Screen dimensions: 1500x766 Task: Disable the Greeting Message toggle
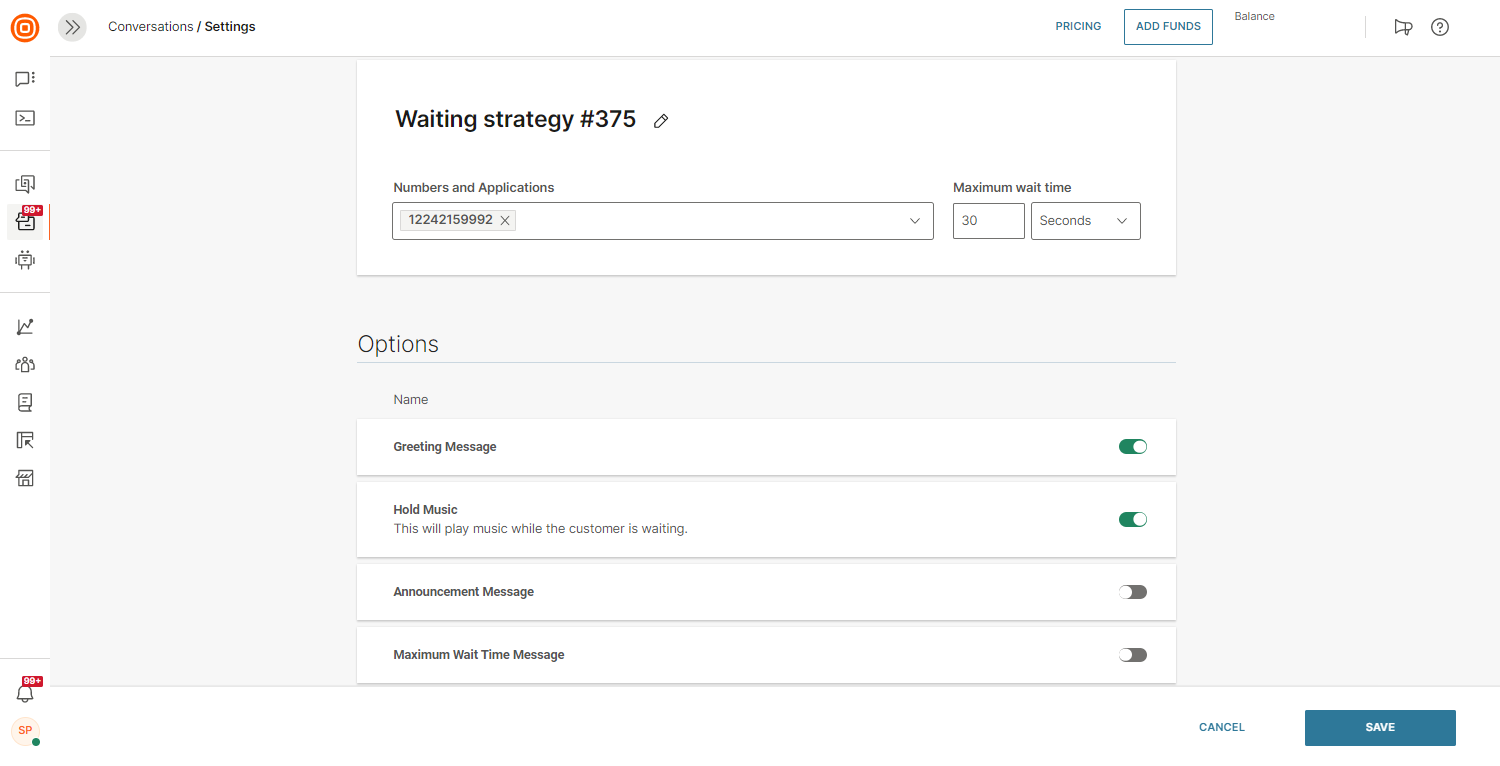click(1132, 447)
